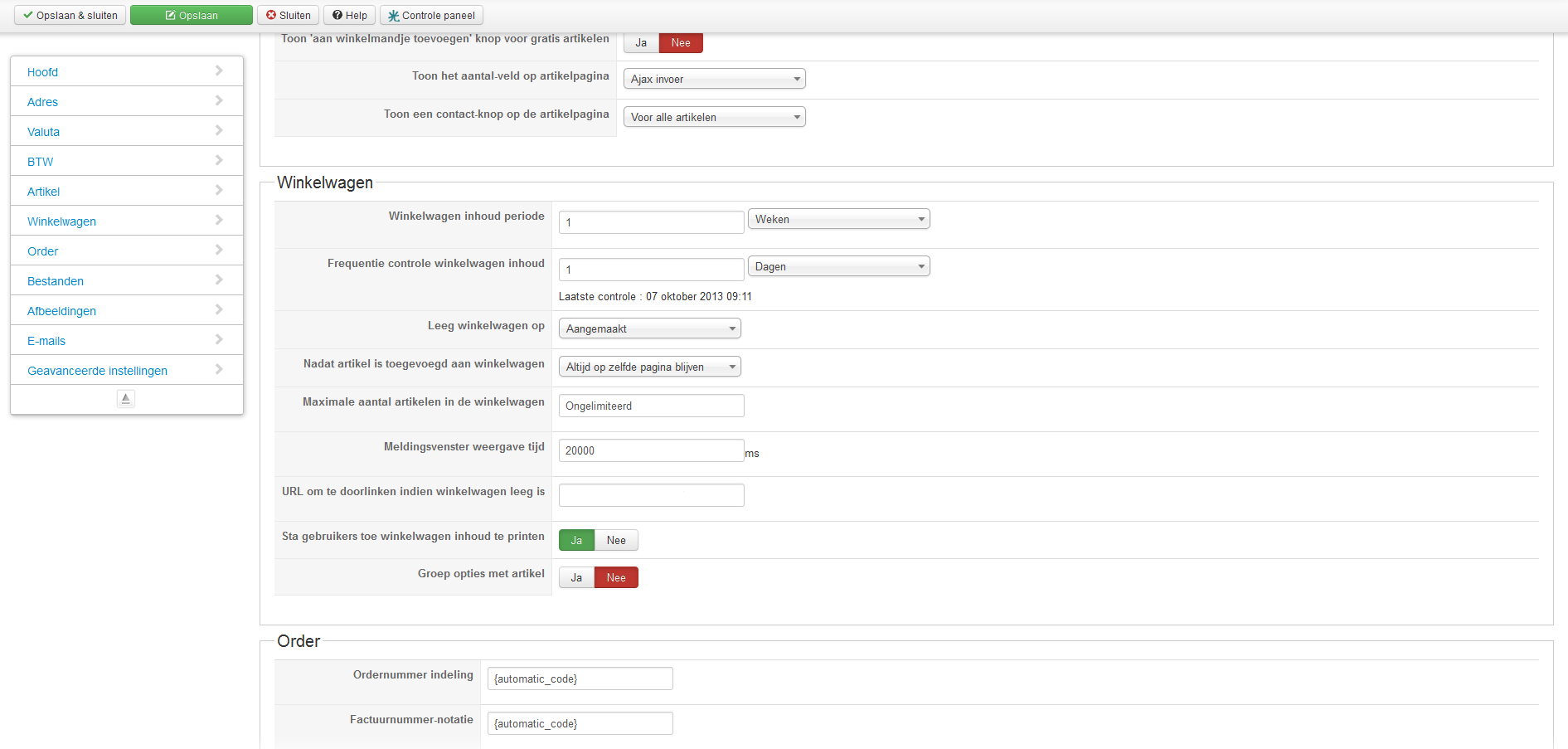Select Nee for Groep opties met artikel
The width and height of the screenshot is (1568, 749).
click(x=616, y=577)
